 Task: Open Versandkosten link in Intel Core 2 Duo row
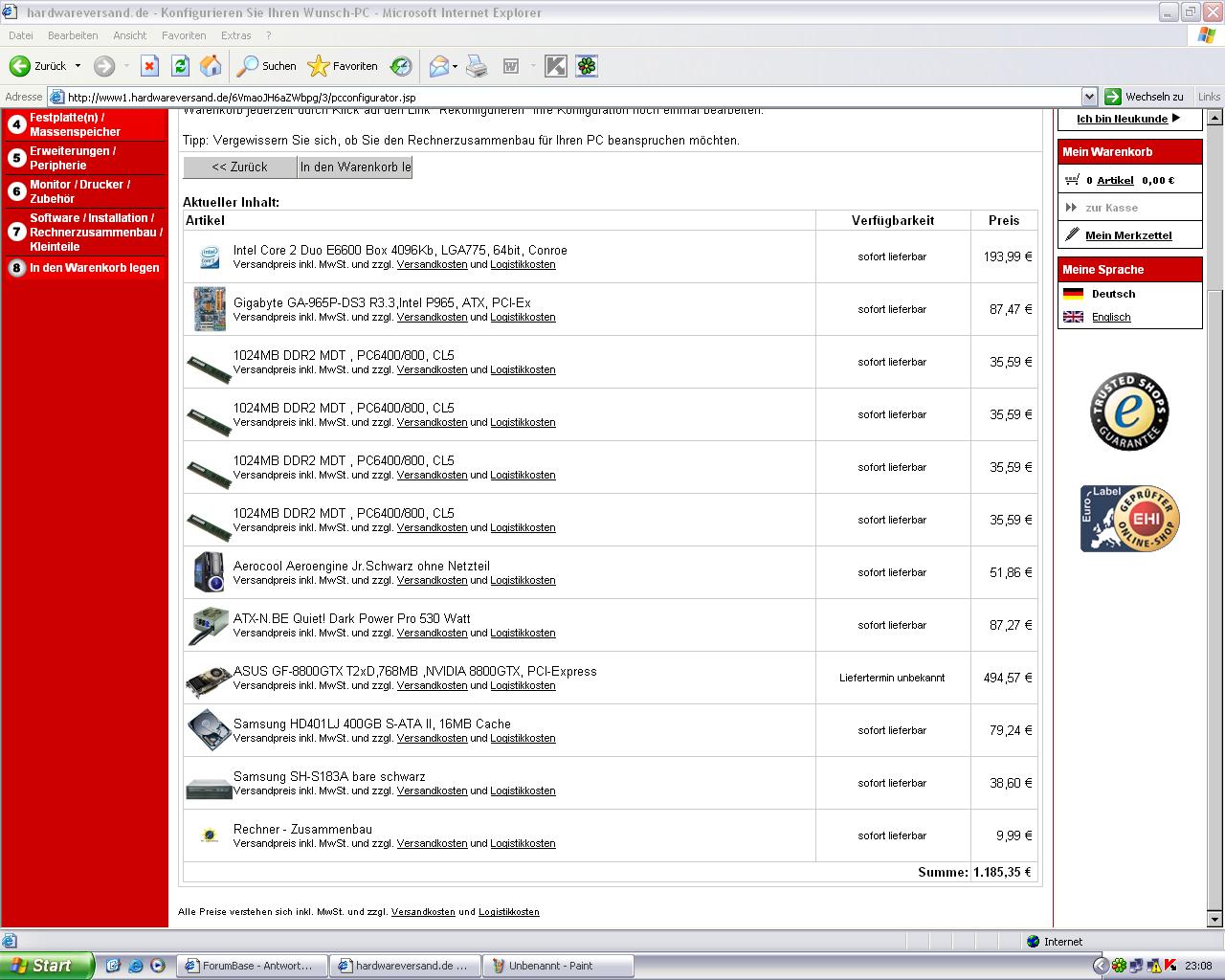click(433, 264)
